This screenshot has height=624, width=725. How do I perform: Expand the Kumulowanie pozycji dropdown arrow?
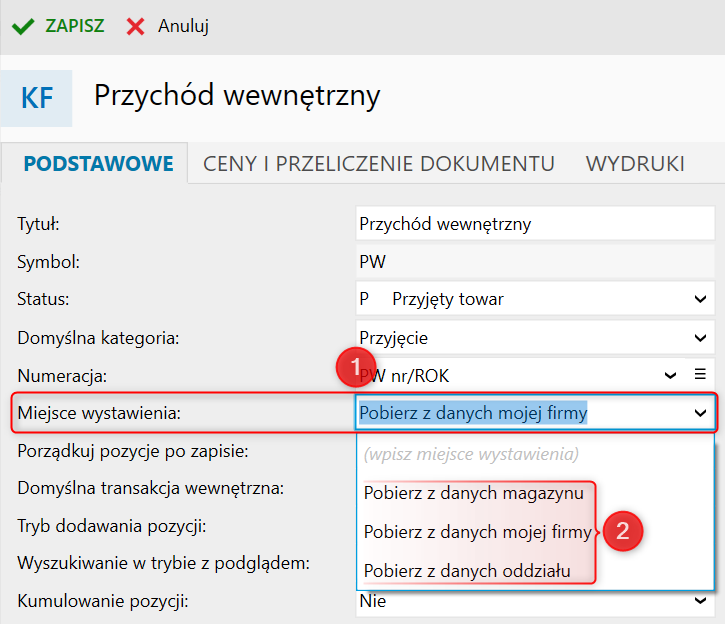(x=700, y=601)
